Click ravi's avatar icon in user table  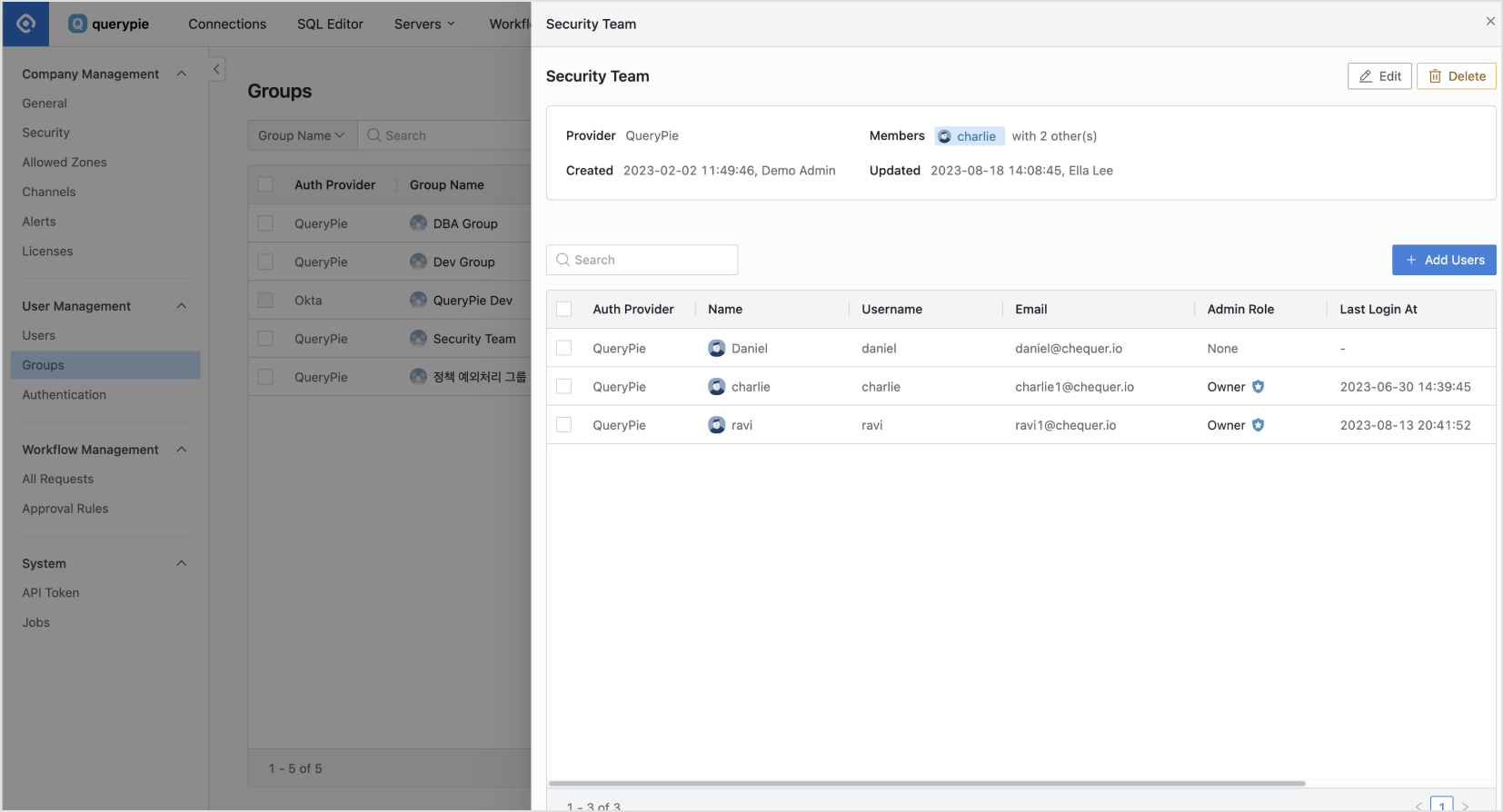(x=716, y=425)
